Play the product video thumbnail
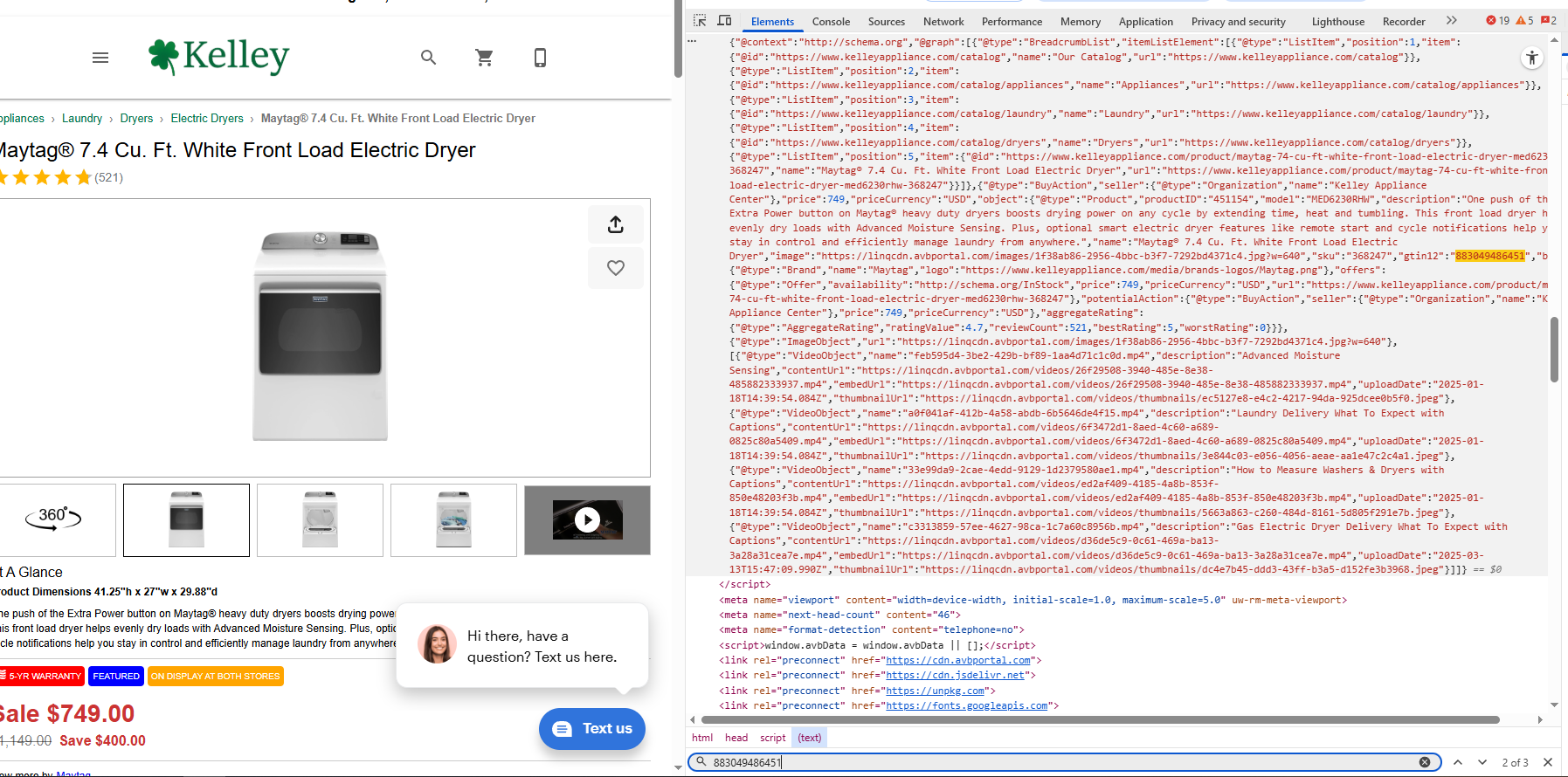 587,520
